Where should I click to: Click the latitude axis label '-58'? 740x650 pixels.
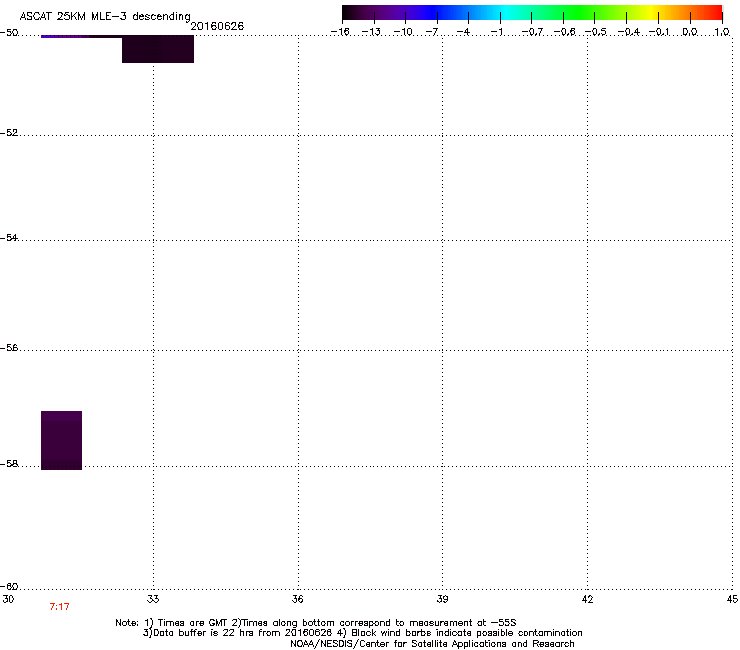click(x=9, y=464)
